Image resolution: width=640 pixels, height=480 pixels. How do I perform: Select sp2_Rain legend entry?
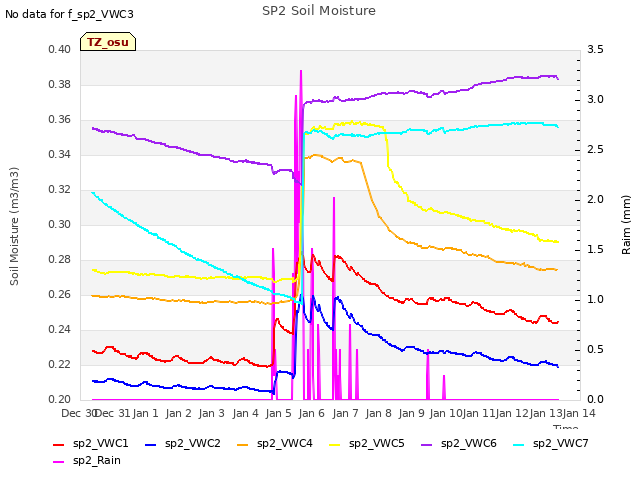pyautogui.click(x=87, y=460)
